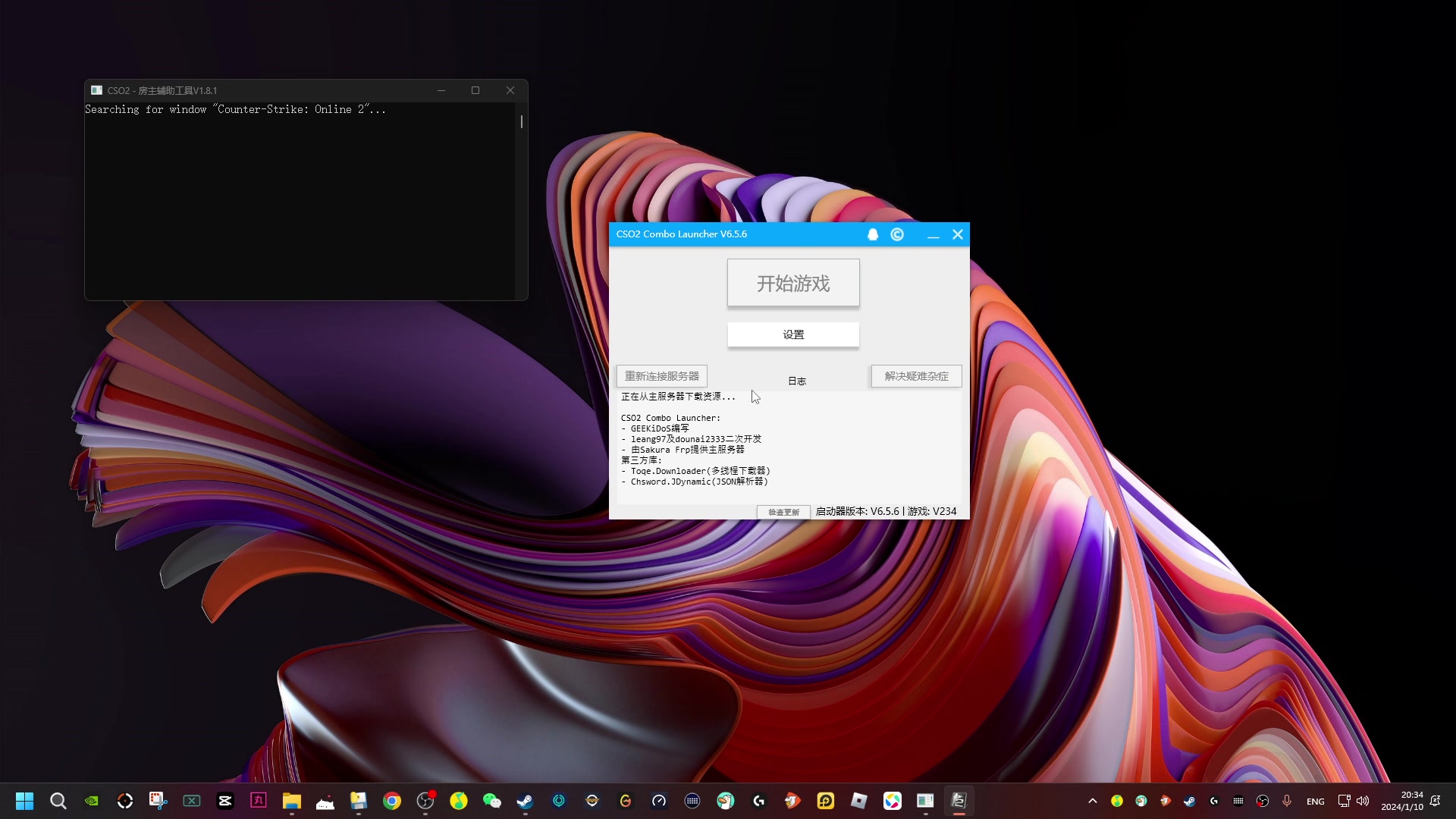Viewport: 1456px width, 819px height.
Task: Switch the ENG input language indicator
Action: pyautogui.click(x=1316, y=802)
